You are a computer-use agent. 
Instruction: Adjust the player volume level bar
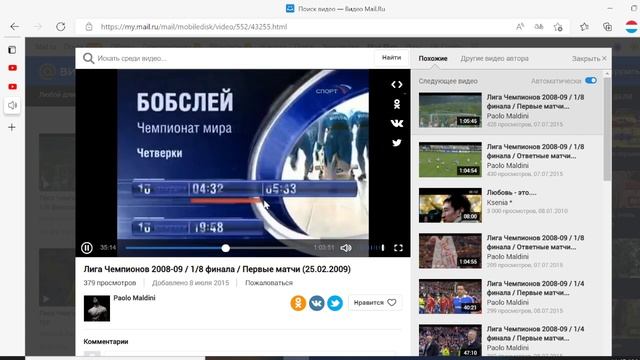(371, 248)
